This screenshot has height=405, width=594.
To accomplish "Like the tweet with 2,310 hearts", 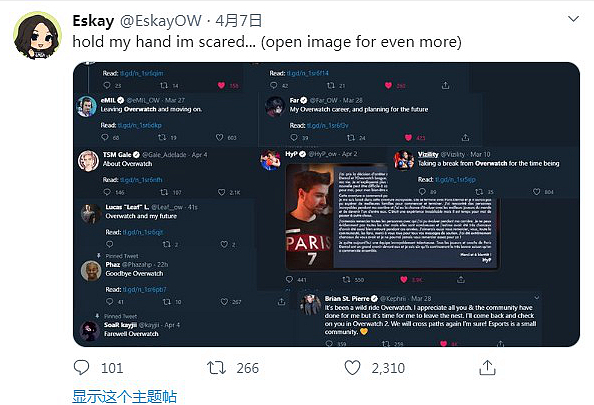I will coord(352,368).
